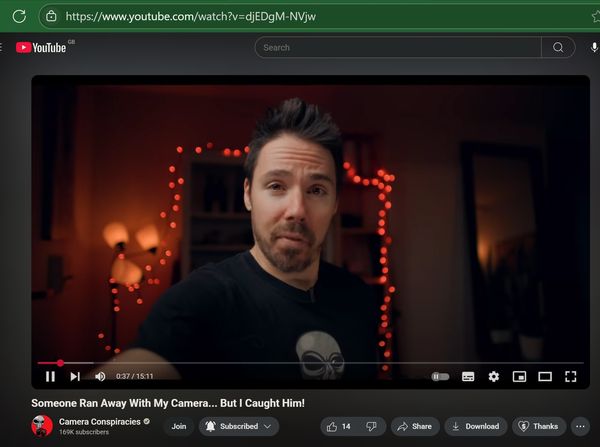The image size is (600, 447).
Task: Click the YouTube home logo
Action: coord(41,47)
